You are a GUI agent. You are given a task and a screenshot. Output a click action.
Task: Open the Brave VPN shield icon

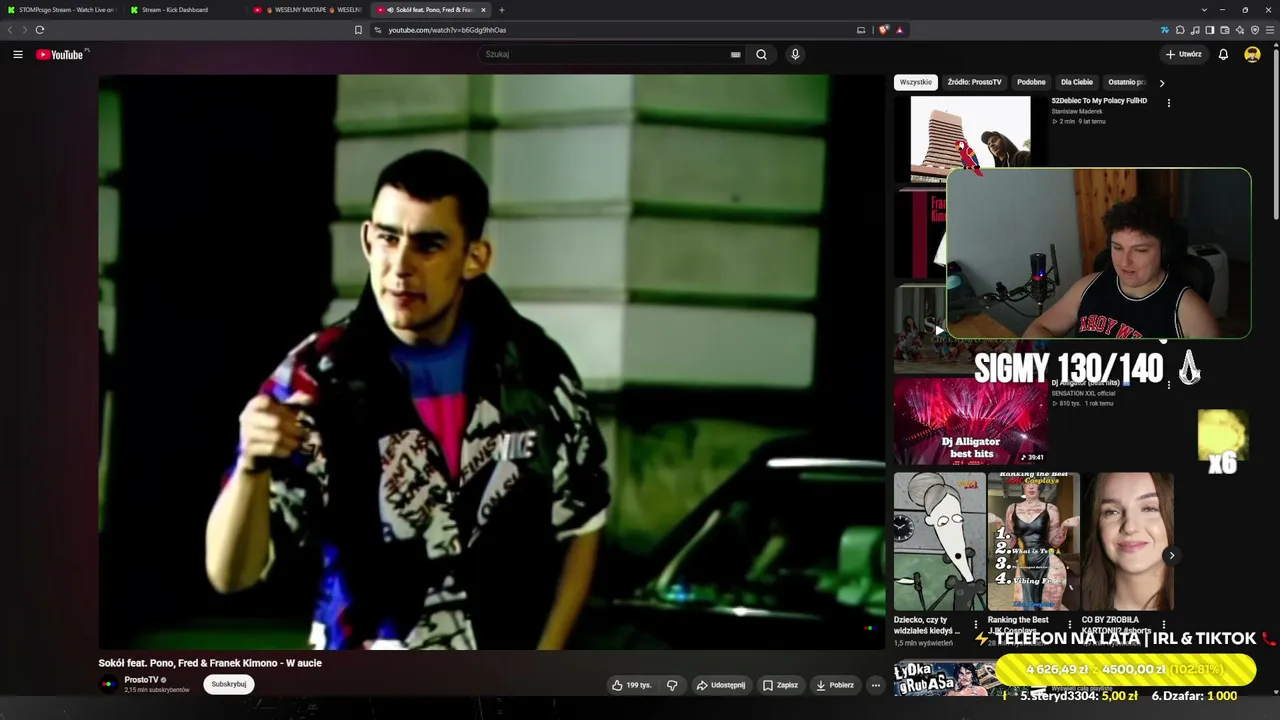[x=1255, y=30]
